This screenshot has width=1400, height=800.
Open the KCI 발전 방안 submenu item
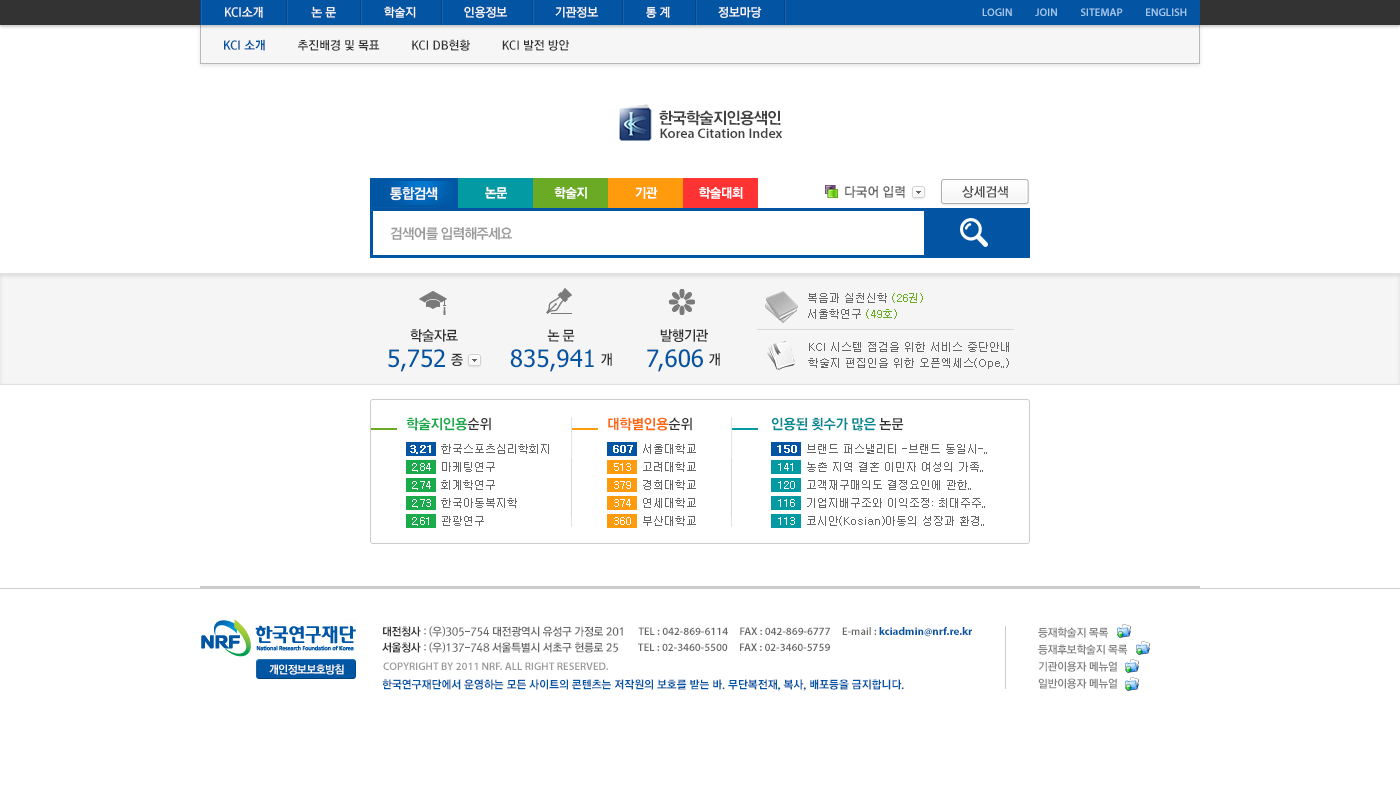pos(535,45)
